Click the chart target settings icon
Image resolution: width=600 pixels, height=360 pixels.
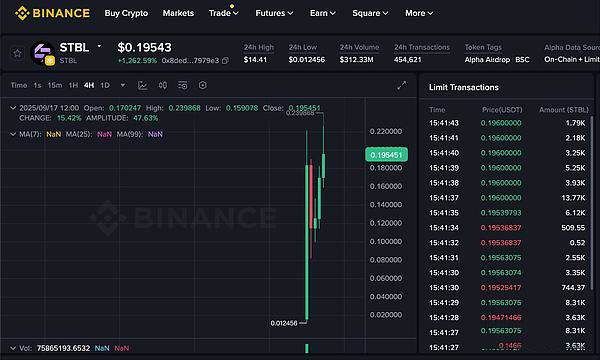tap(202, 85)
